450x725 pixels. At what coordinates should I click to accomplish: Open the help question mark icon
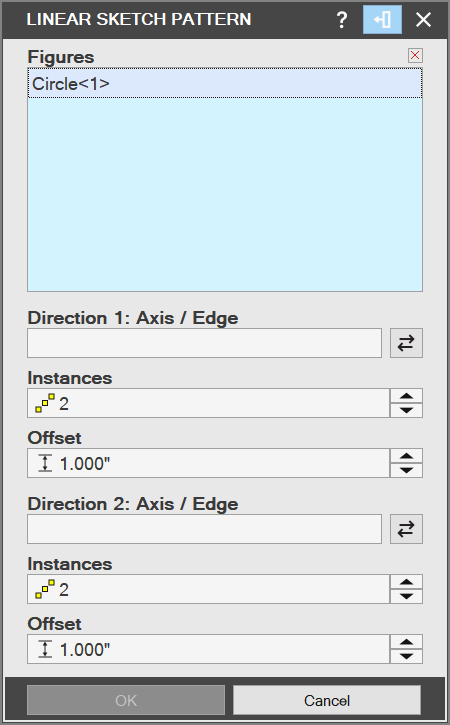pyautogui.click(x=342, y=19)
